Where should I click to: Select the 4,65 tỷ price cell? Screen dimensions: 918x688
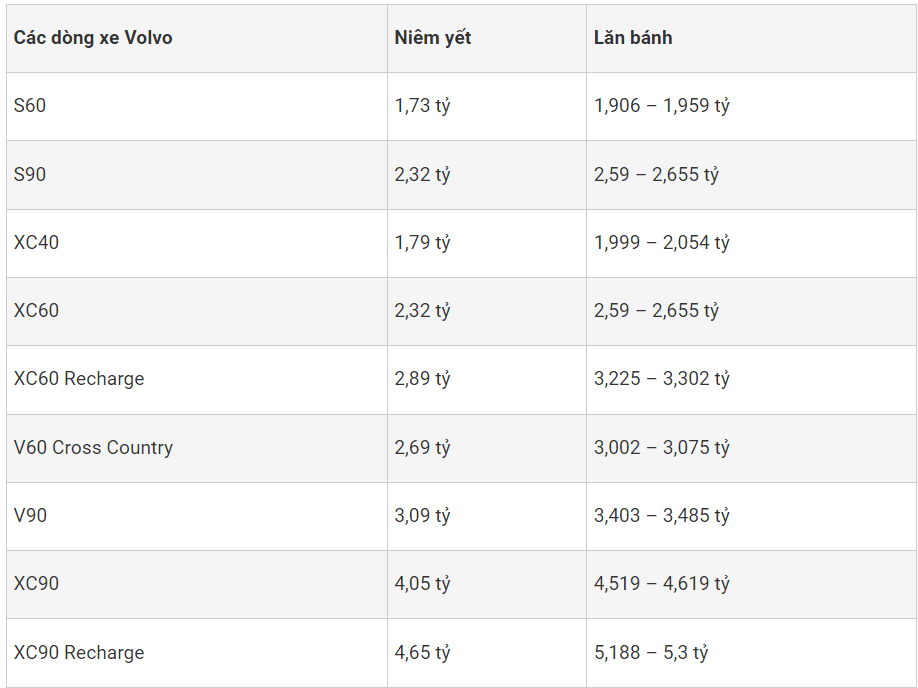pos(422,653)
